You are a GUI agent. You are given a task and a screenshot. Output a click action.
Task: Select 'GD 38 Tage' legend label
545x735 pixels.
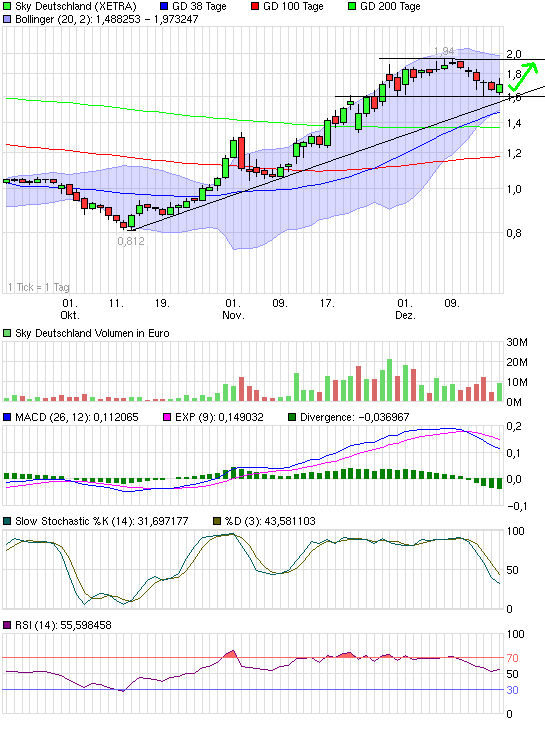(199, 7)
